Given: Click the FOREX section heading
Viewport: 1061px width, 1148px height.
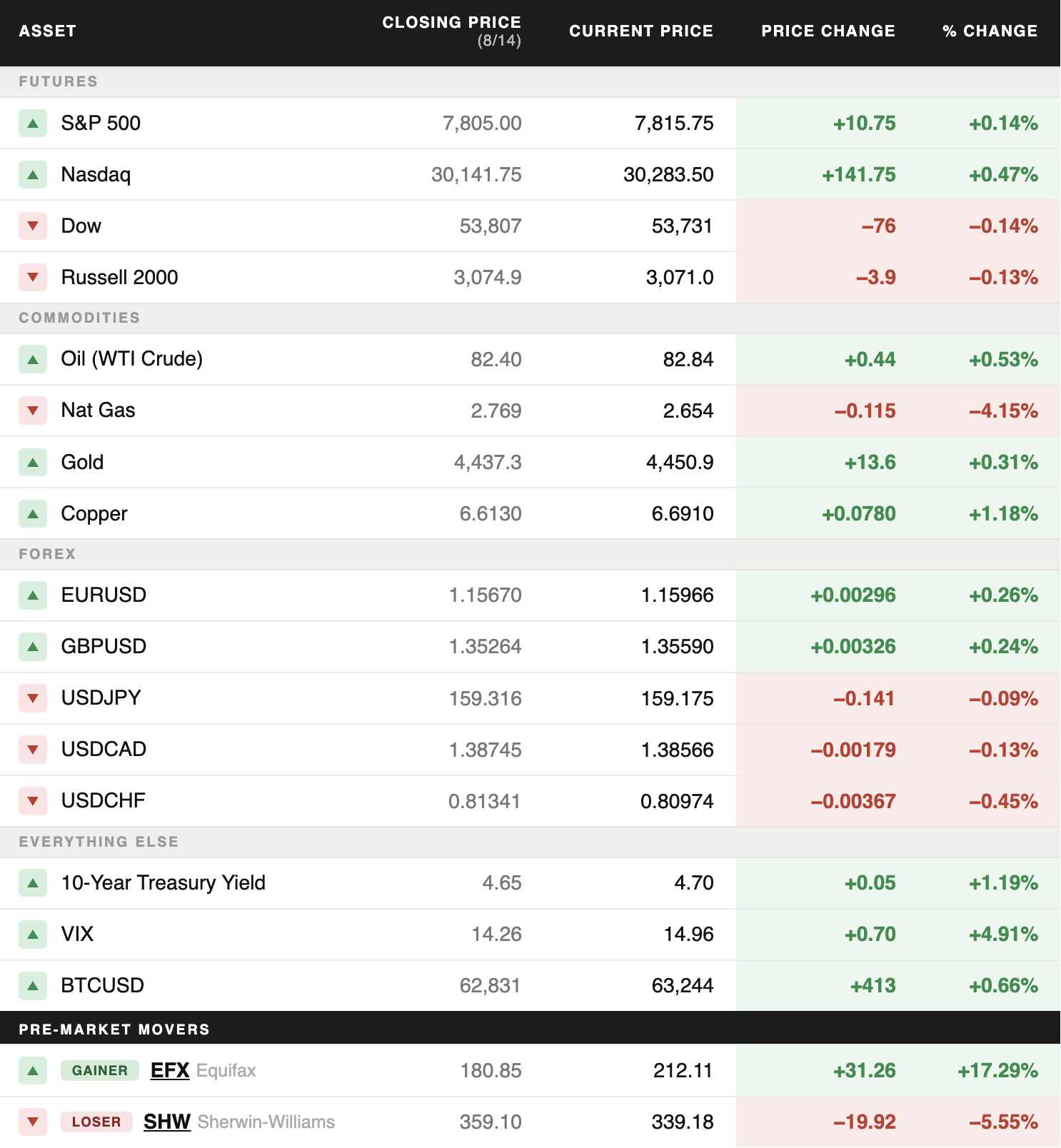Looking at the screenshot, I should [x=47, y=554].
